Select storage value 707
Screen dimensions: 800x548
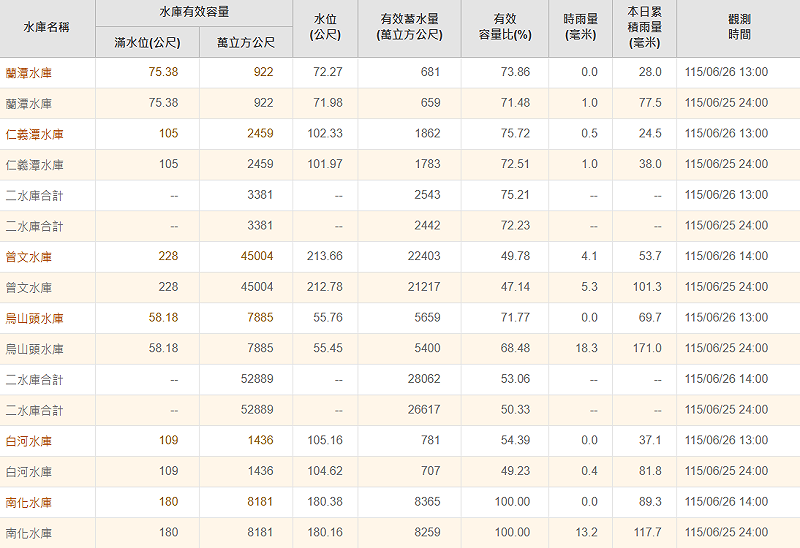430,470
